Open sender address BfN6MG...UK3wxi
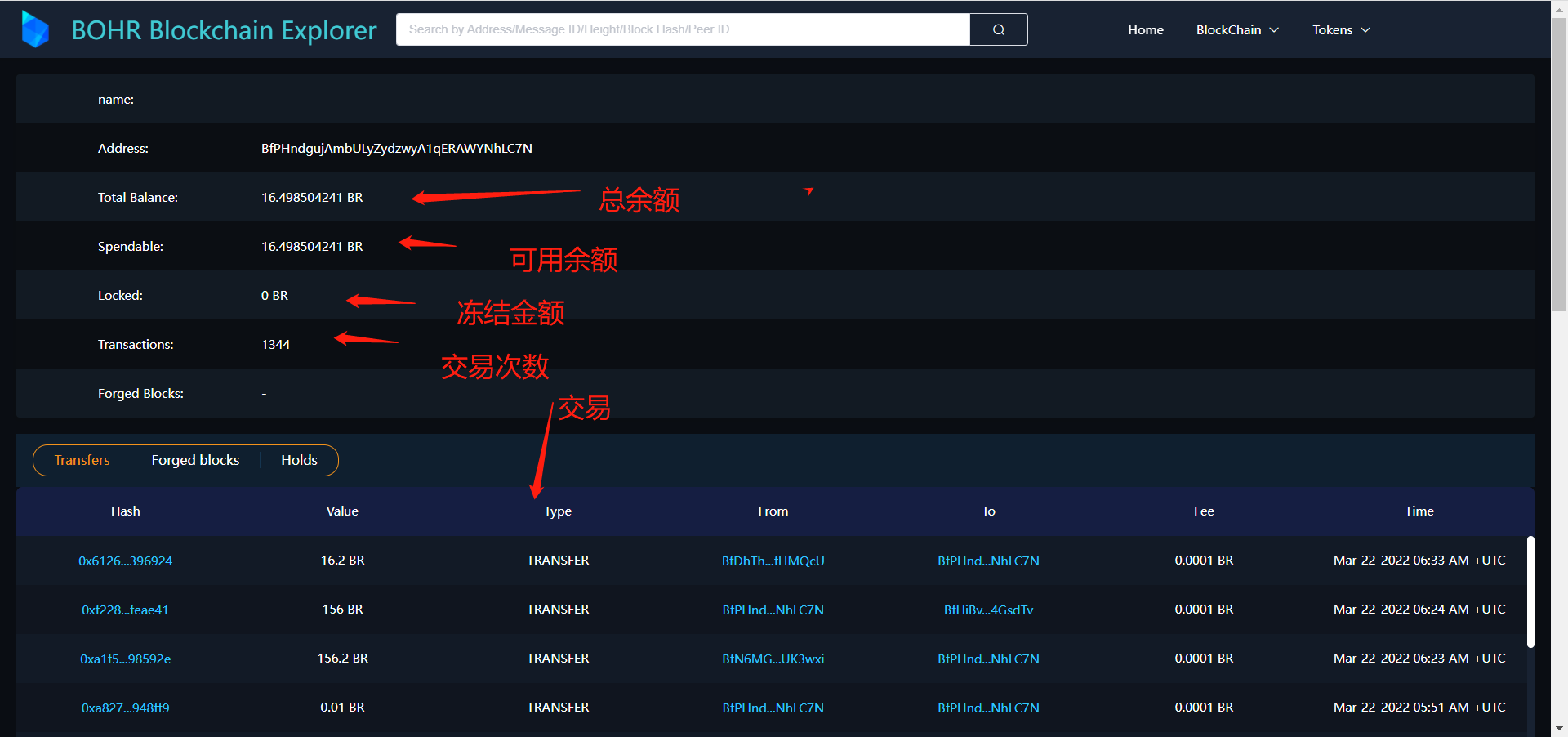Image resolution: width=1568 pixels, height=737 pixels. (x=773, y=659)
